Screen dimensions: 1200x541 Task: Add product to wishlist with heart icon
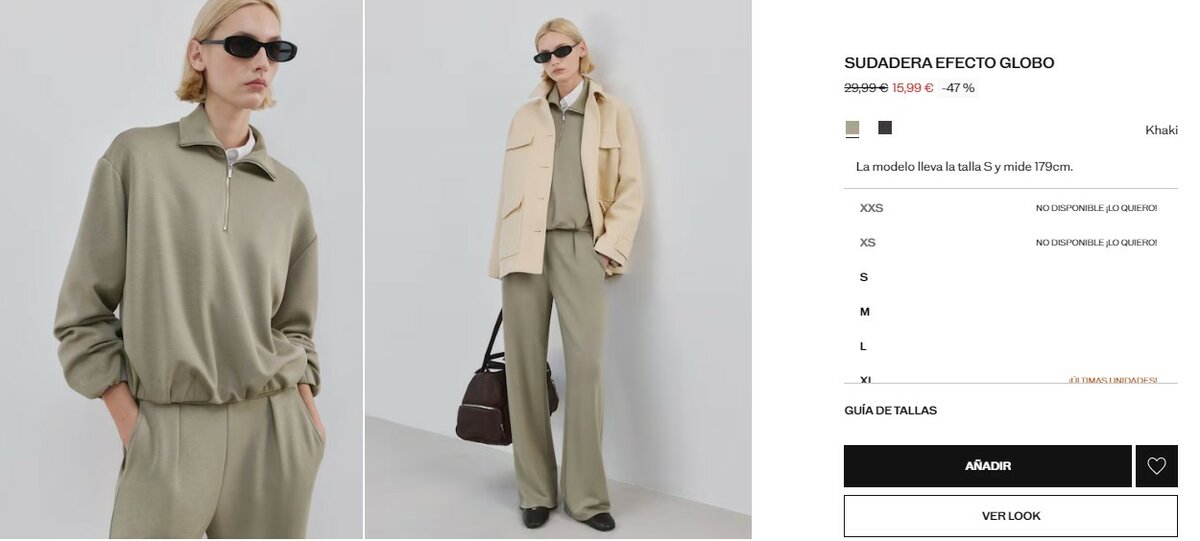pyautogui.click(x=1156, y=466)
